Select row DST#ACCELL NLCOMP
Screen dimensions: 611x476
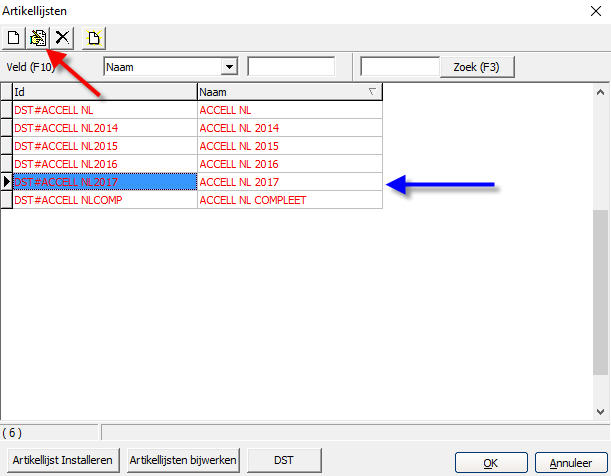coord(105,200)
